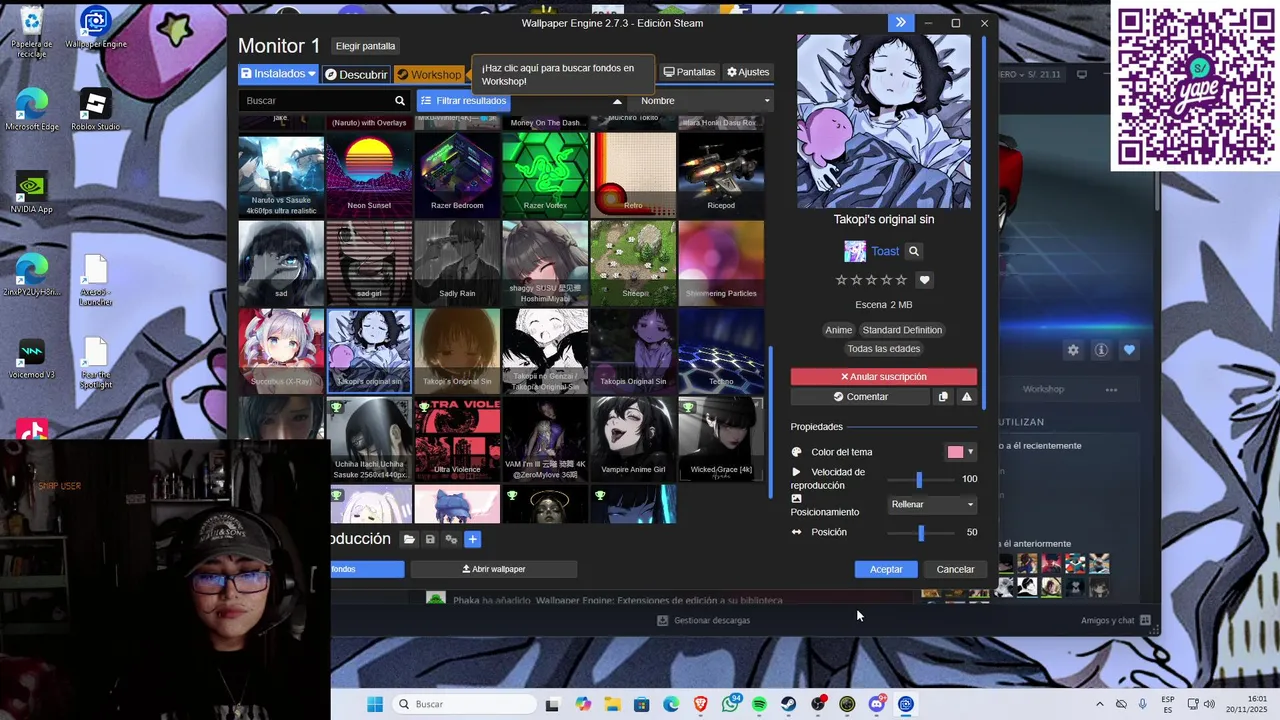
Task: Open Instalados dropdown arrow
Action: point(312,74)
